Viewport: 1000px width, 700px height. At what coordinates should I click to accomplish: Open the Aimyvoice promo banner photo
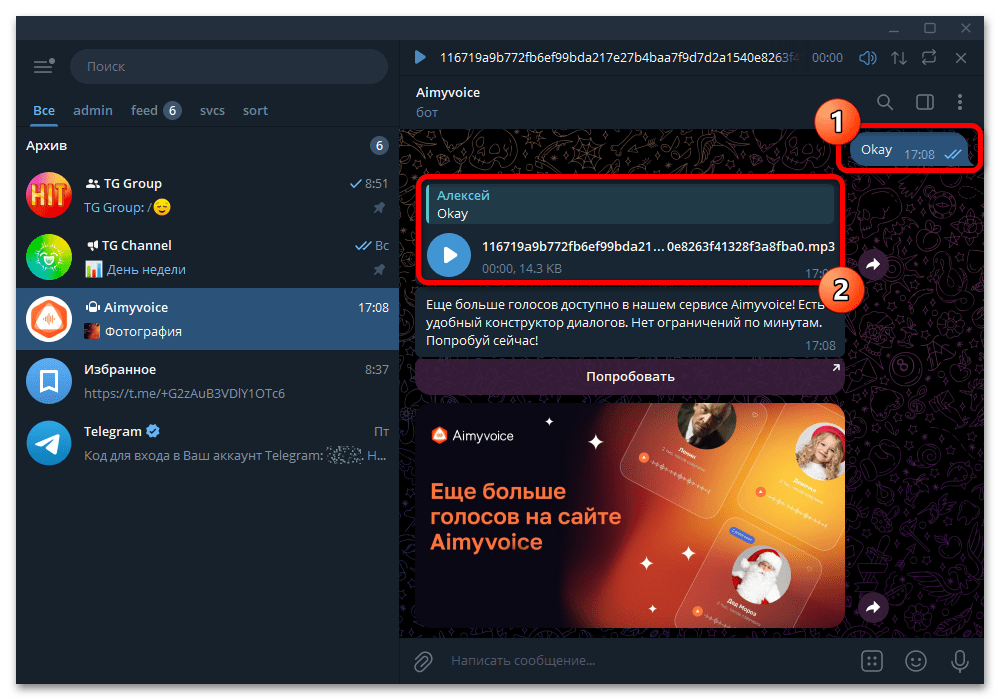click(x=630, y=515)
